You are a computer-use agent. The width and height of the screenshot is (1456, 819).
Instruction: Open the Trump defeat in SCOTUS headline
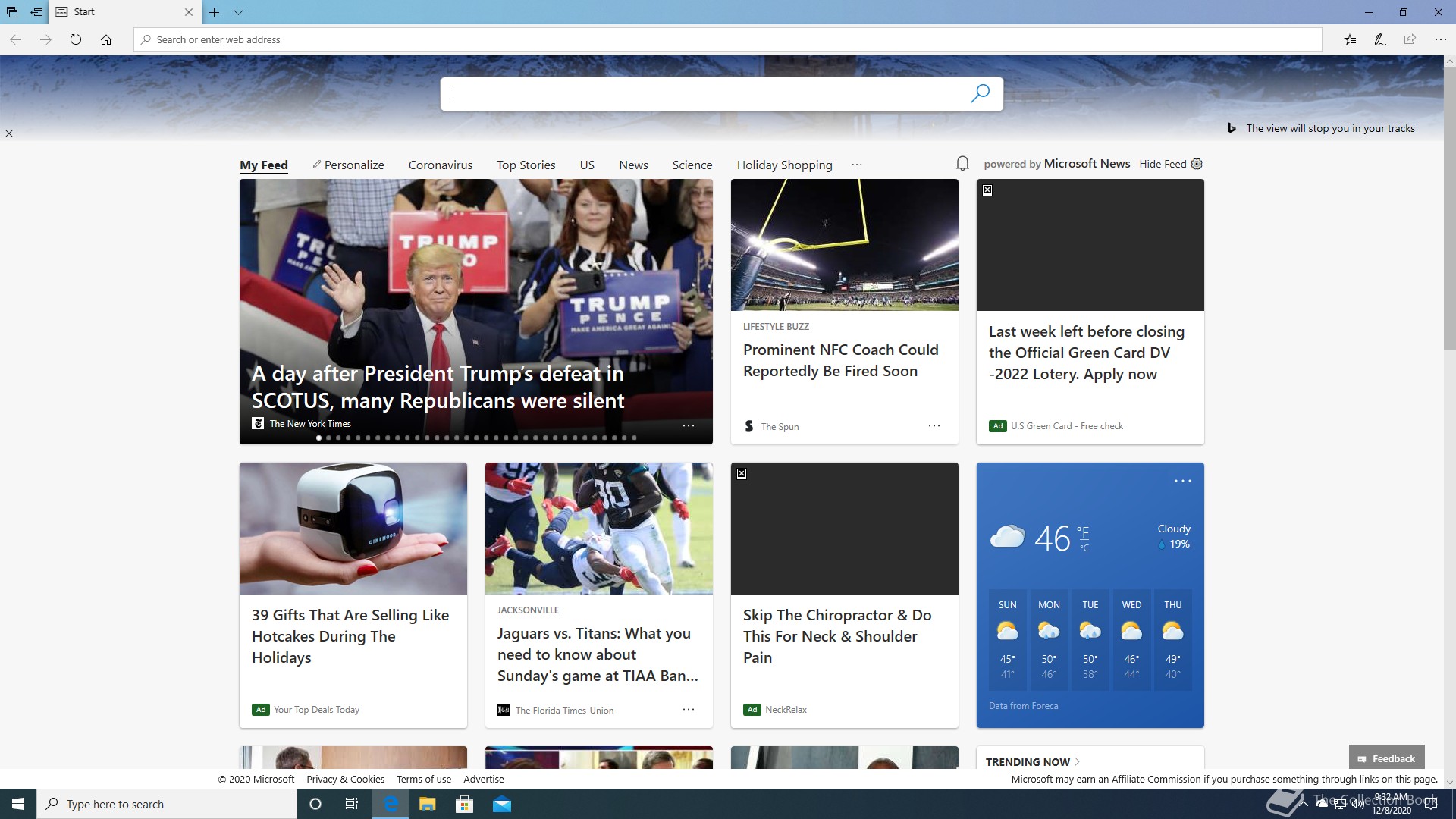tap(438, 387)
